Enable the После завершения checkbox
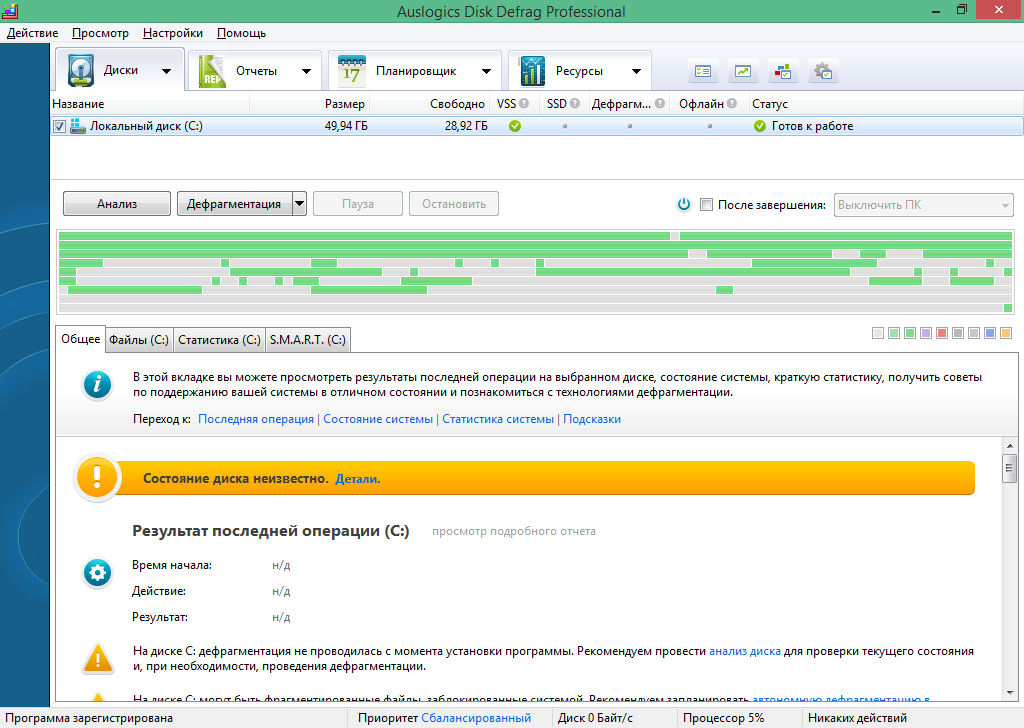Screen dimensions: 1024x728 [706, 204]
